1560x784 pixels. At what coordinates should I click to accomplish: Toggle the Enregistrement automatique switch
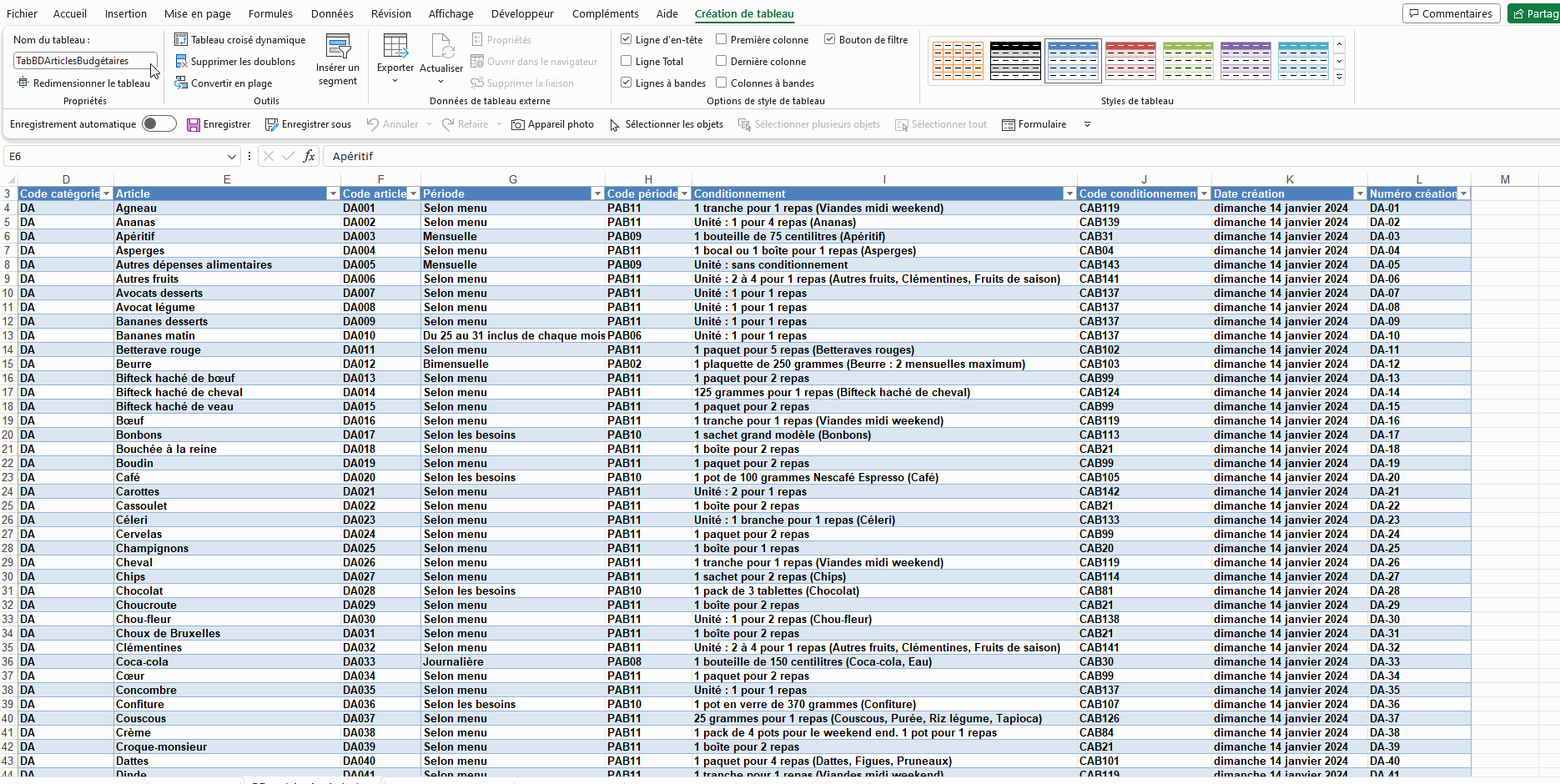[159, 124]
